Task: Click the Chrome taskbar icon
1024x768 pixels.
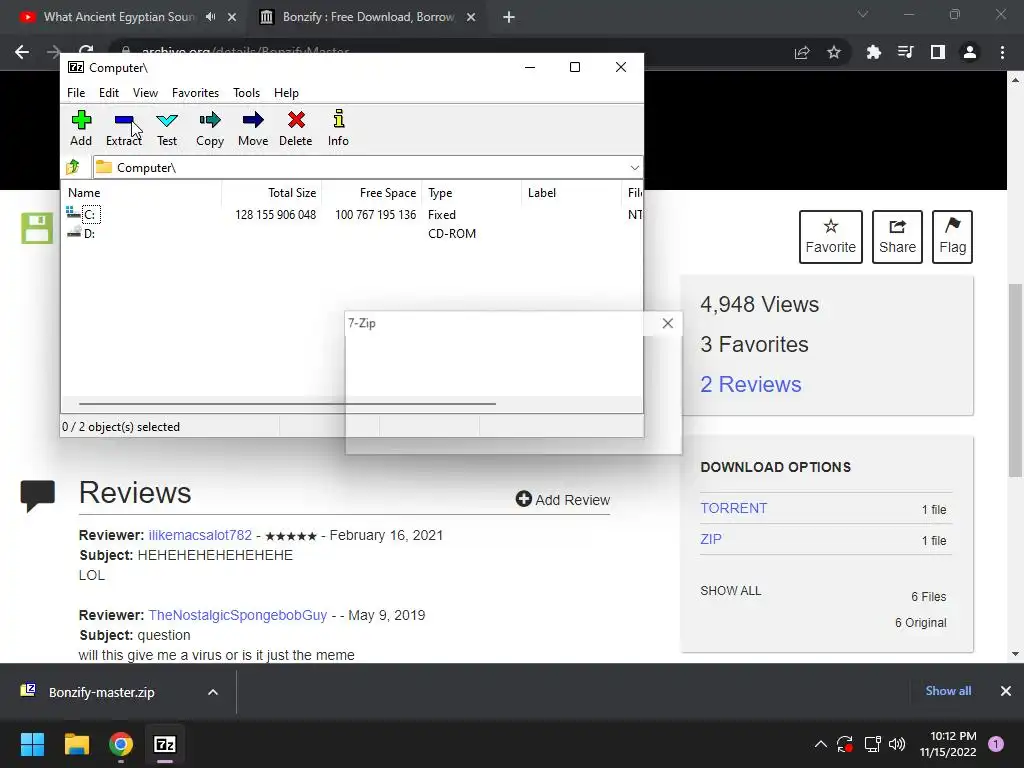Action: [121, 744]
